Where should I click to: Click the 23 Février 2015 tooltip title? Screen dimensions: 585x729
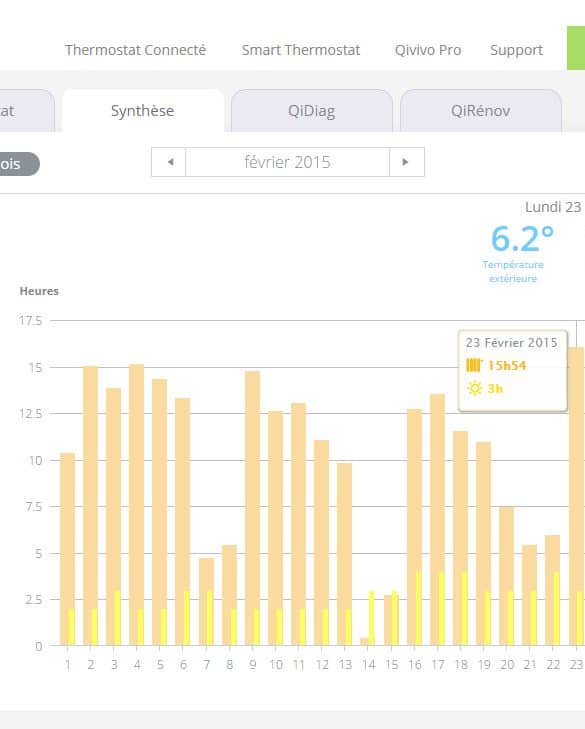pyautogui.click(x=512, y=343)
